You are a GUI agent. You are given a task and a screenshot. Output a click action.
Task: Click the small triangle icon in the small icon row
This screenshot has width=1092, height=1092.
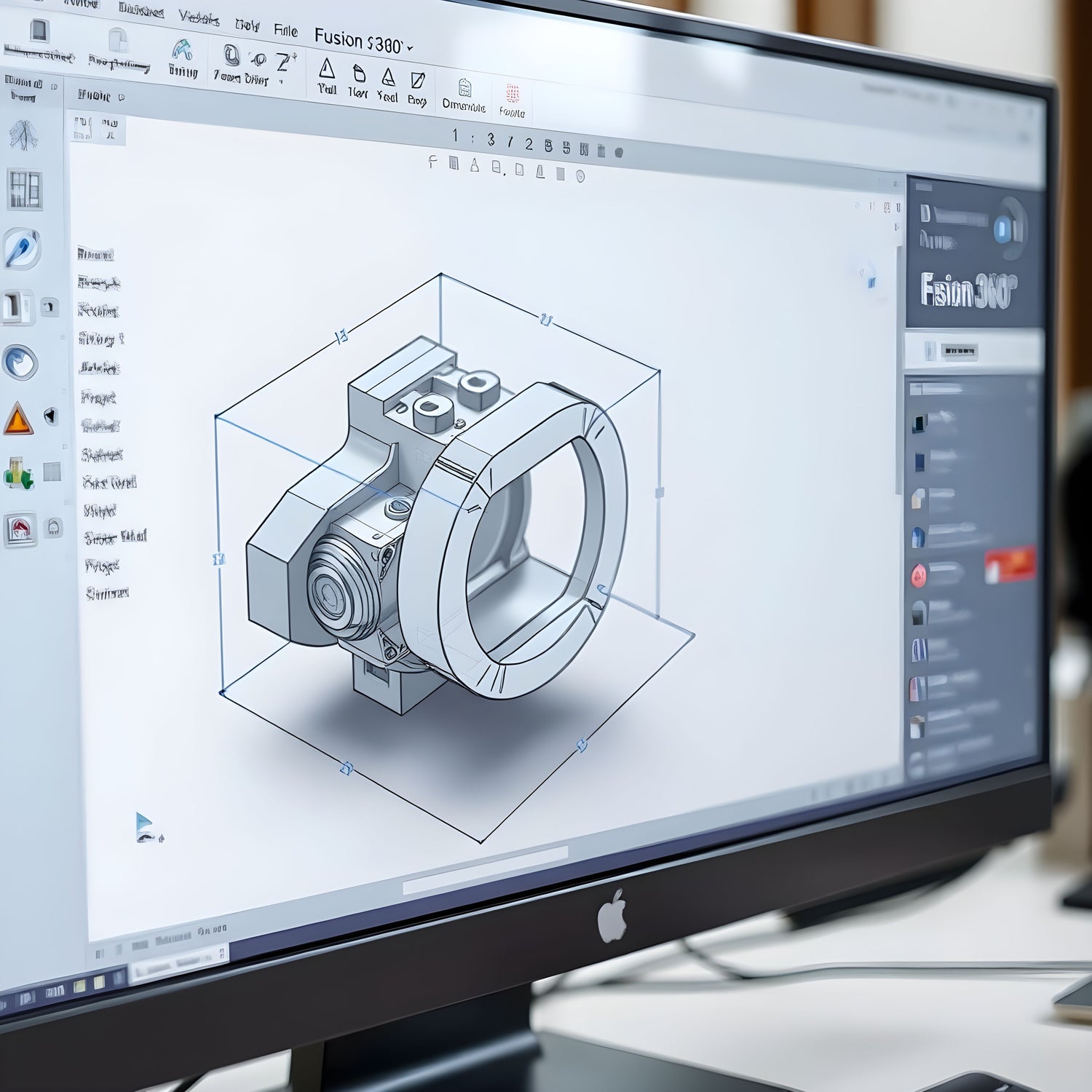coord(475,166)
